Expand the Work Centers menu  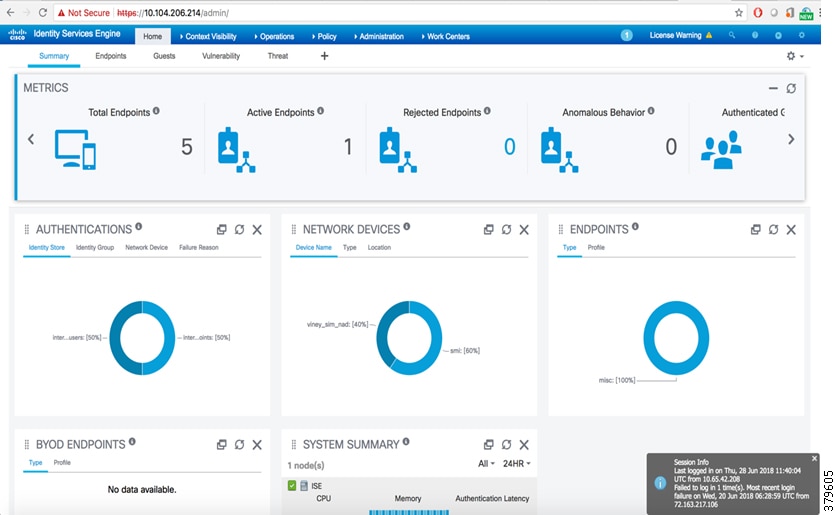point(446,36)
